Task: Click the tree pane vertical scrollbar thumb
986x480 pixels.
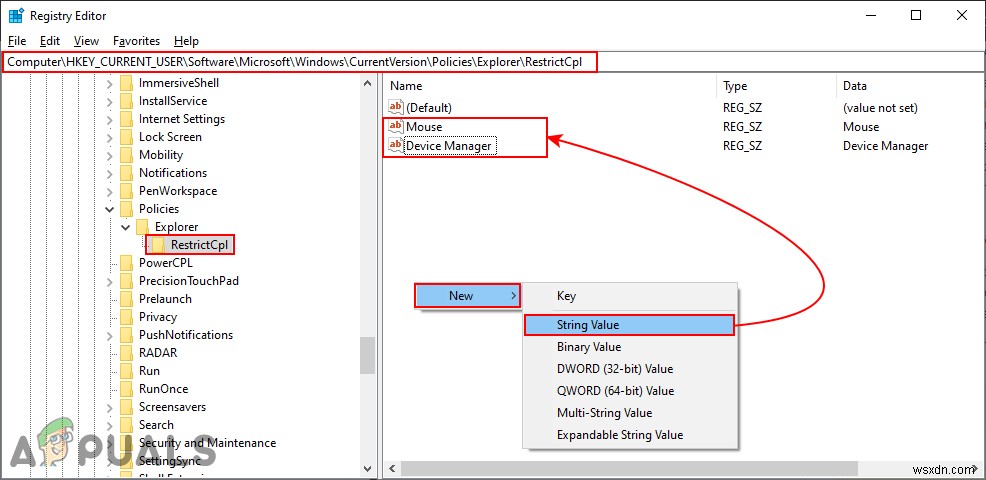Action: point(367,355)
